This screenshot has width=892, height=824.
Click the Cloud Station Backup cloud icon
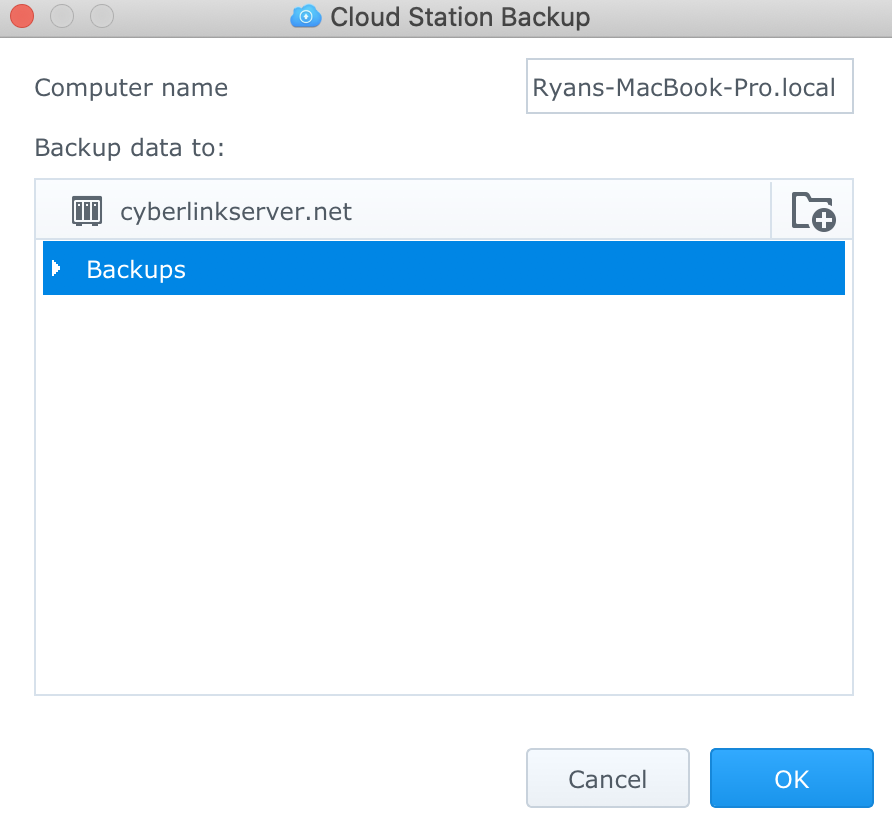click(x=305, y=17)
